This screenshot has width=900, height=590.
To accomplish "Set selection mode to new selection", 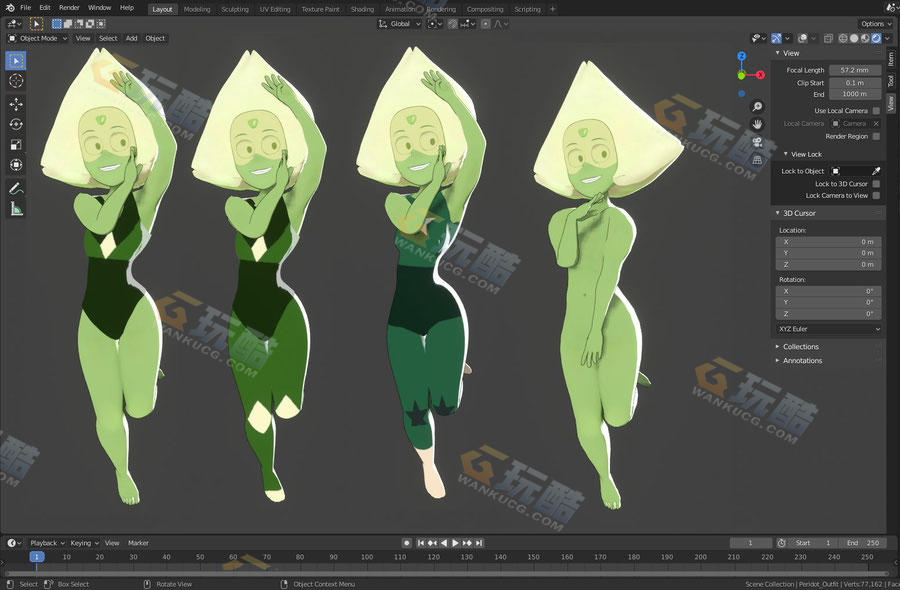I will 56,24.
